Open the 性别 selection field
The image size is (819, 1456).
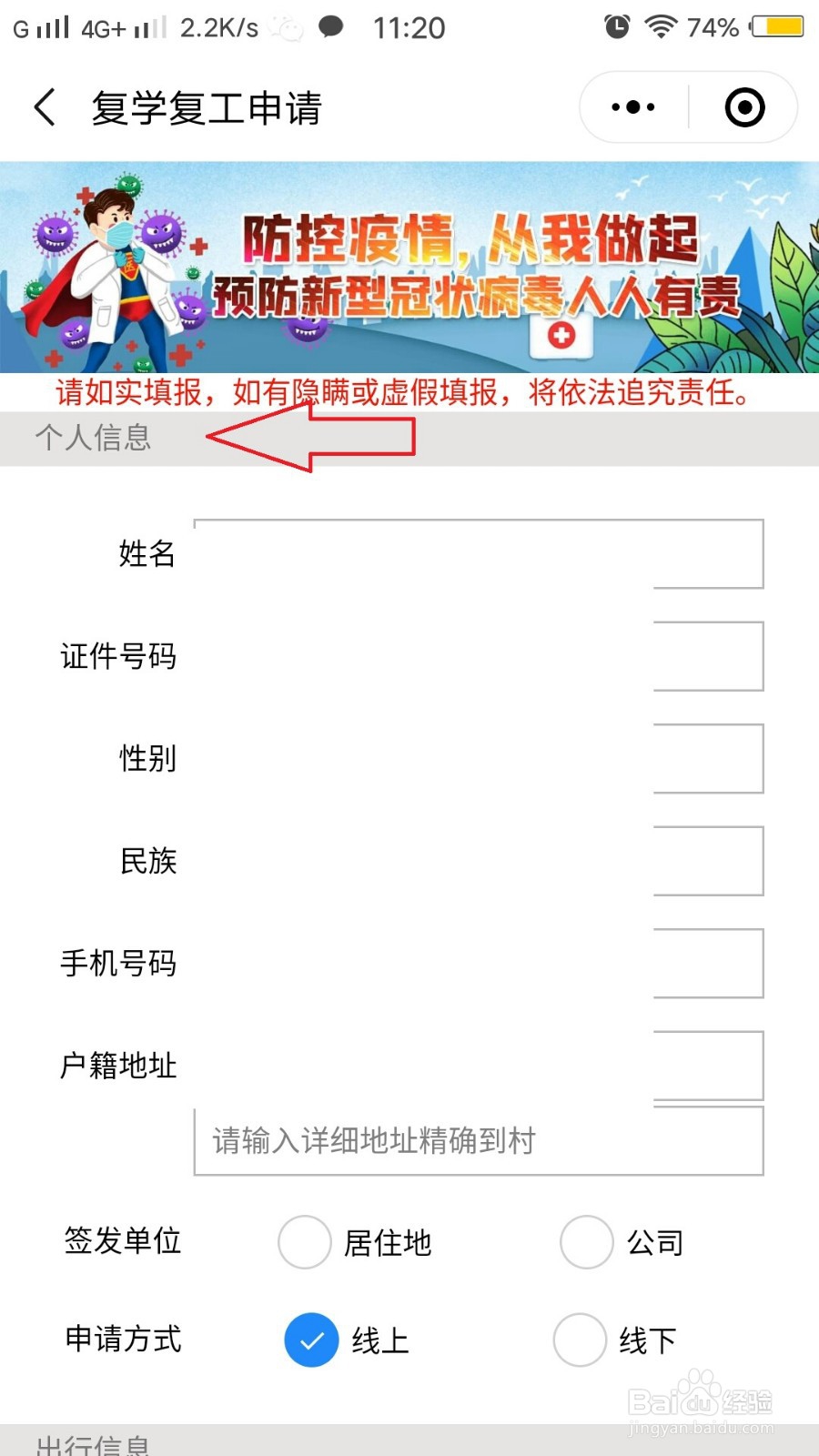click(479, 758)
